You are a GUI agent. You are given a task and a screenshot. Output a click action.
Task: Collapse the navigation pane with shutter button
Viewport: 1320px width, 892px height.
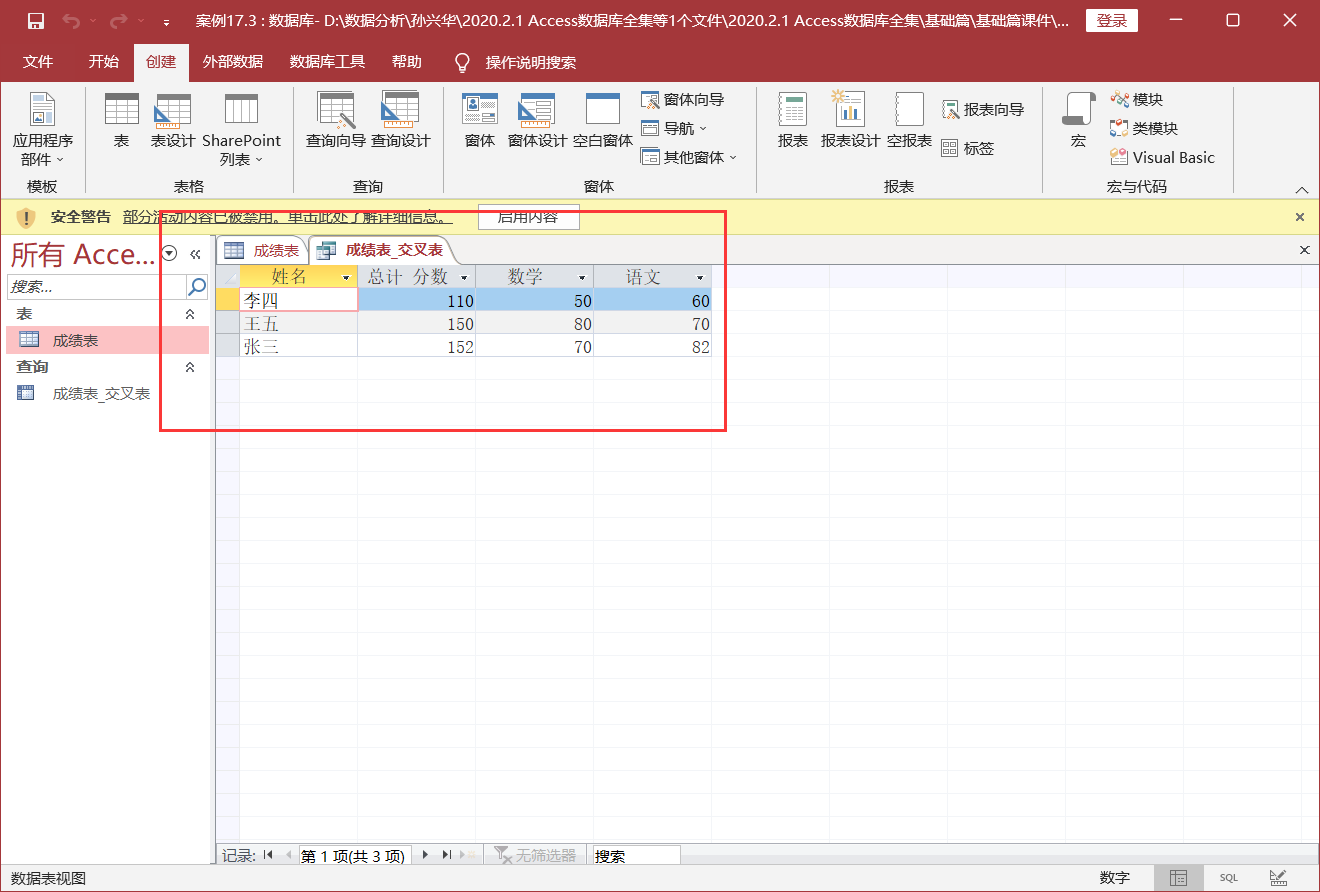[196, 254]
